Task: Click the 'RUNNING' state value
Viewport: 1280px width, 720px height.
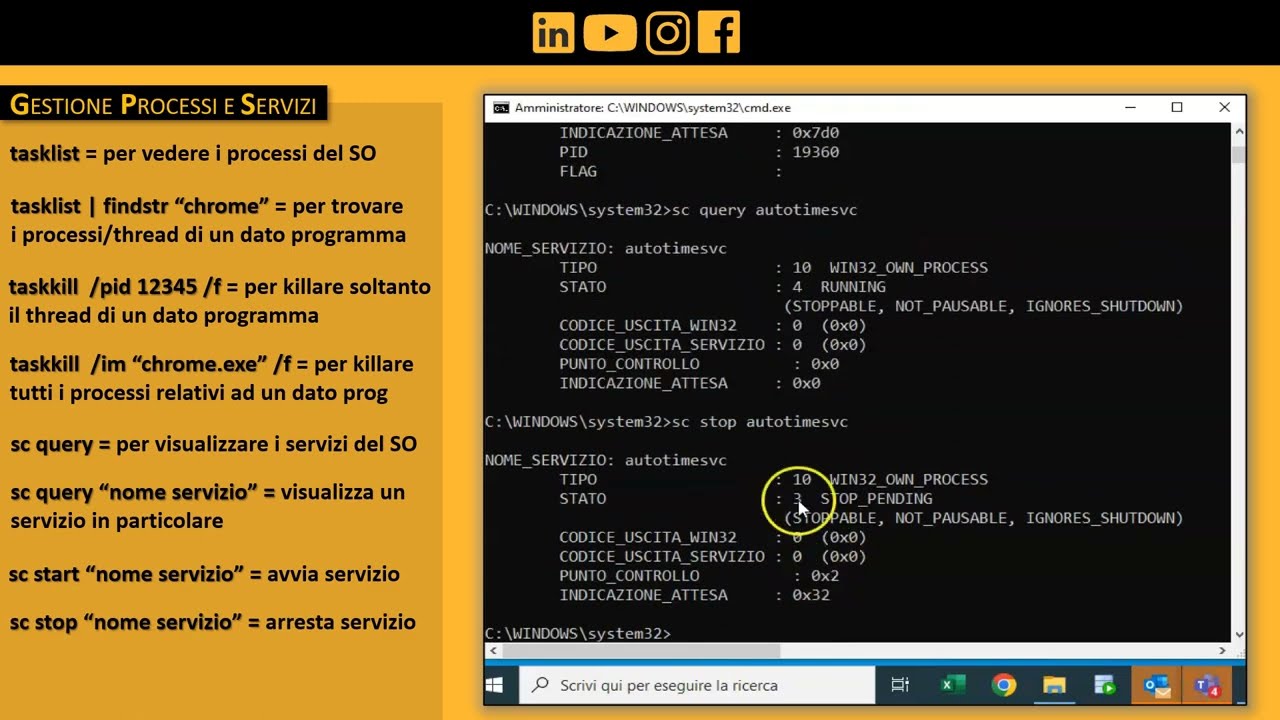Action: pyautogui.click(x=852, y=287)
